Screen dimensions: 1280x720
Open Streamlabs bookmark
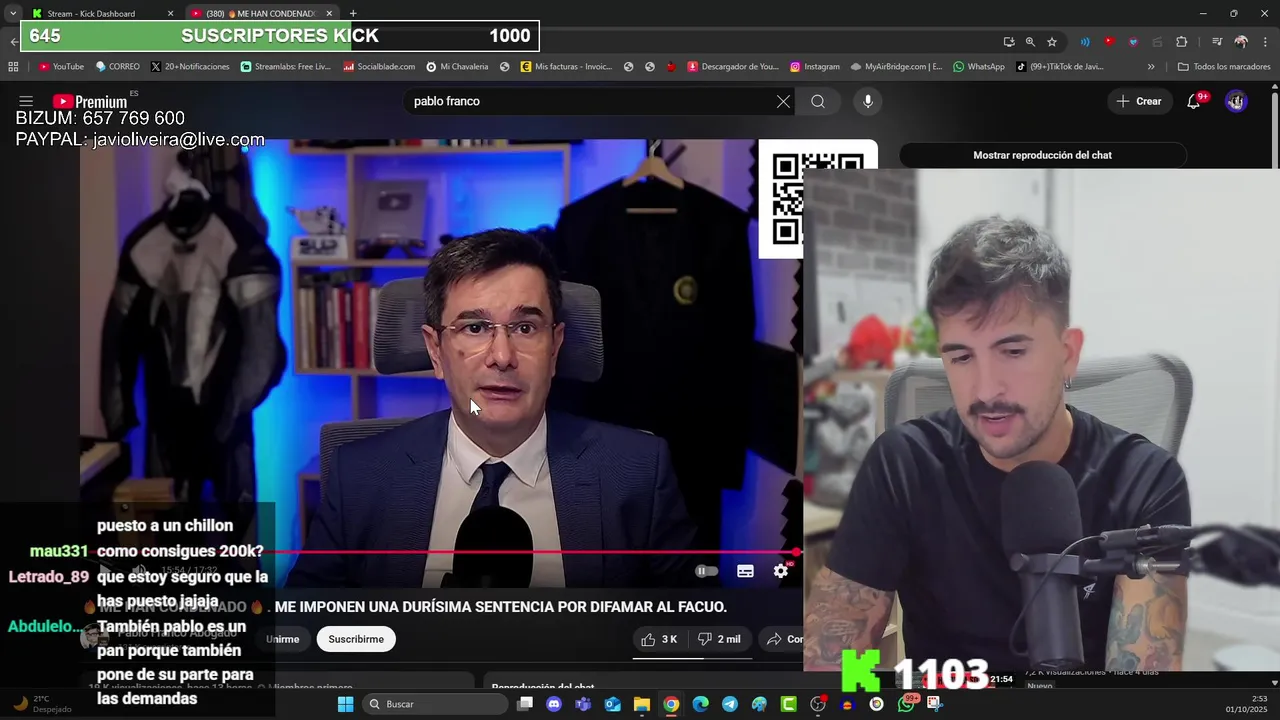(286, 67)
